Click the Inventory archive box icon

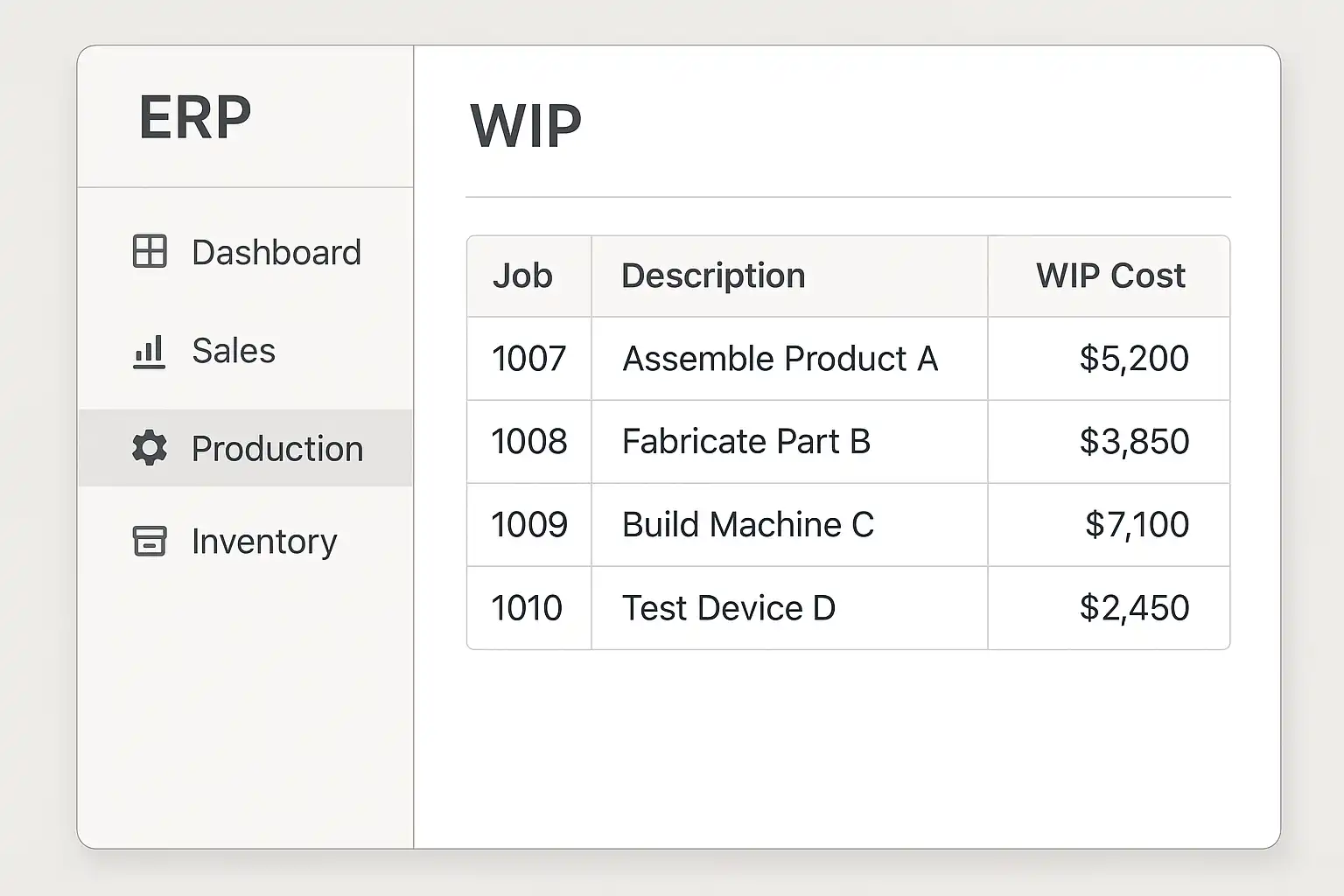pyautogui.click(x=150, y=541)
